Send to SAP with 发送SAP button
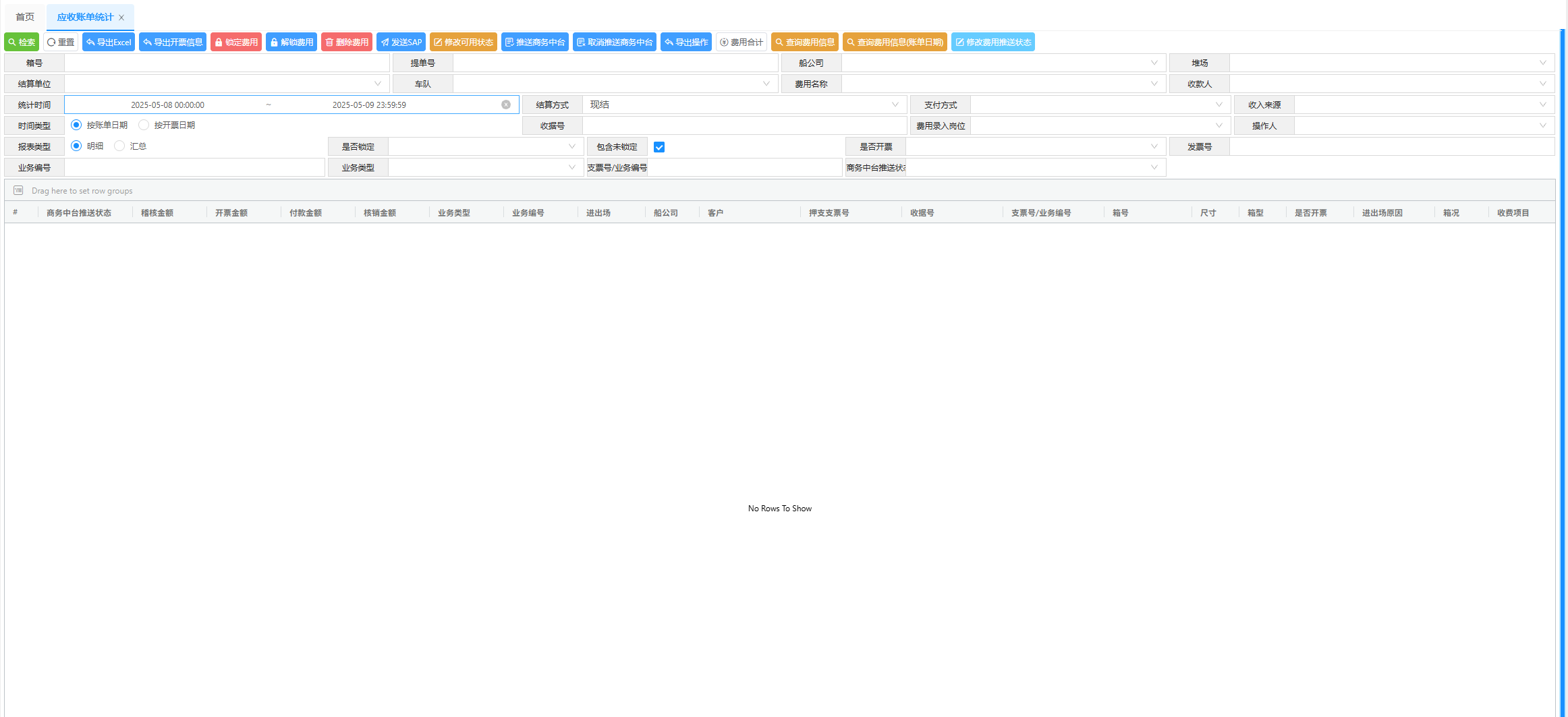 401,42
